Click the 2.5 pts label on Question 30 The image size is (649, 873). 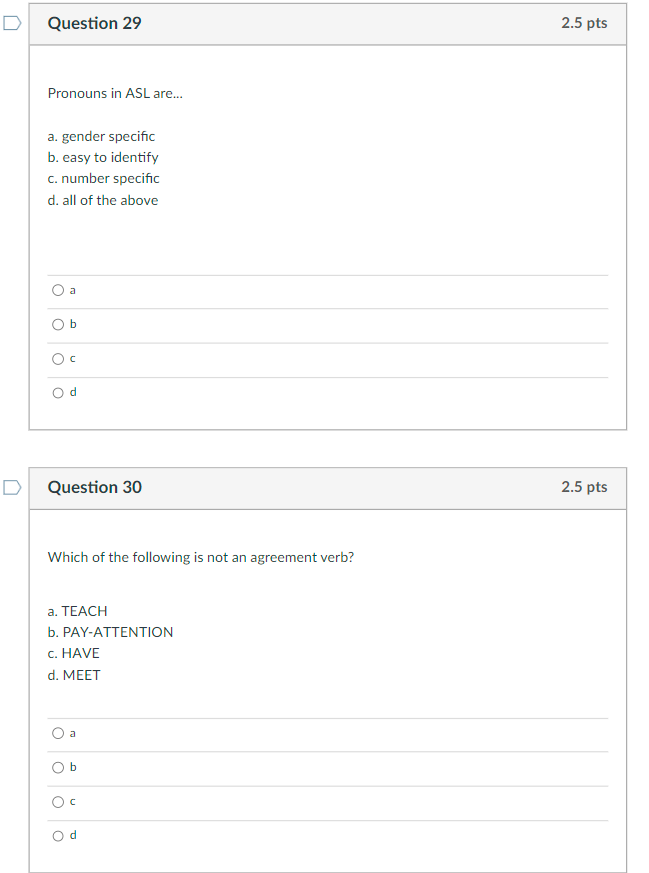tap(584, 487)
